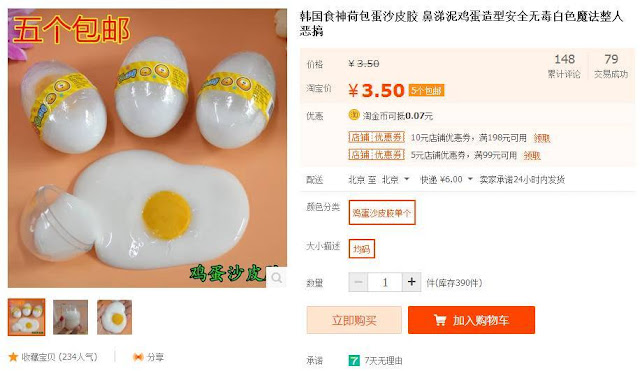The width and height of the screenshot is (640, 371).
Task: Claim the 10元 store coupon via 领取
Action: tap(542, 138)
